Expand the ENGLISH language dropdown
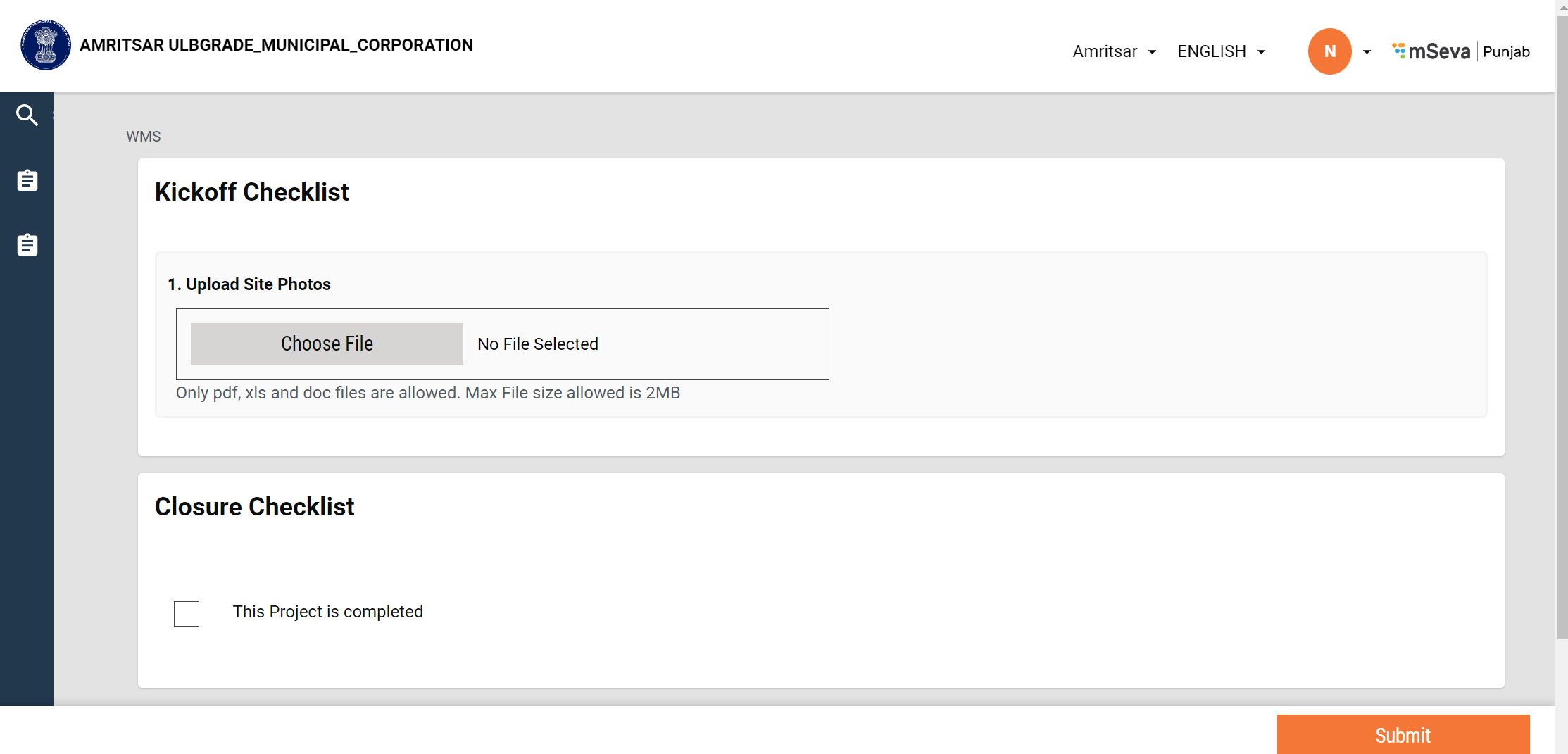 click(1221, 51)
